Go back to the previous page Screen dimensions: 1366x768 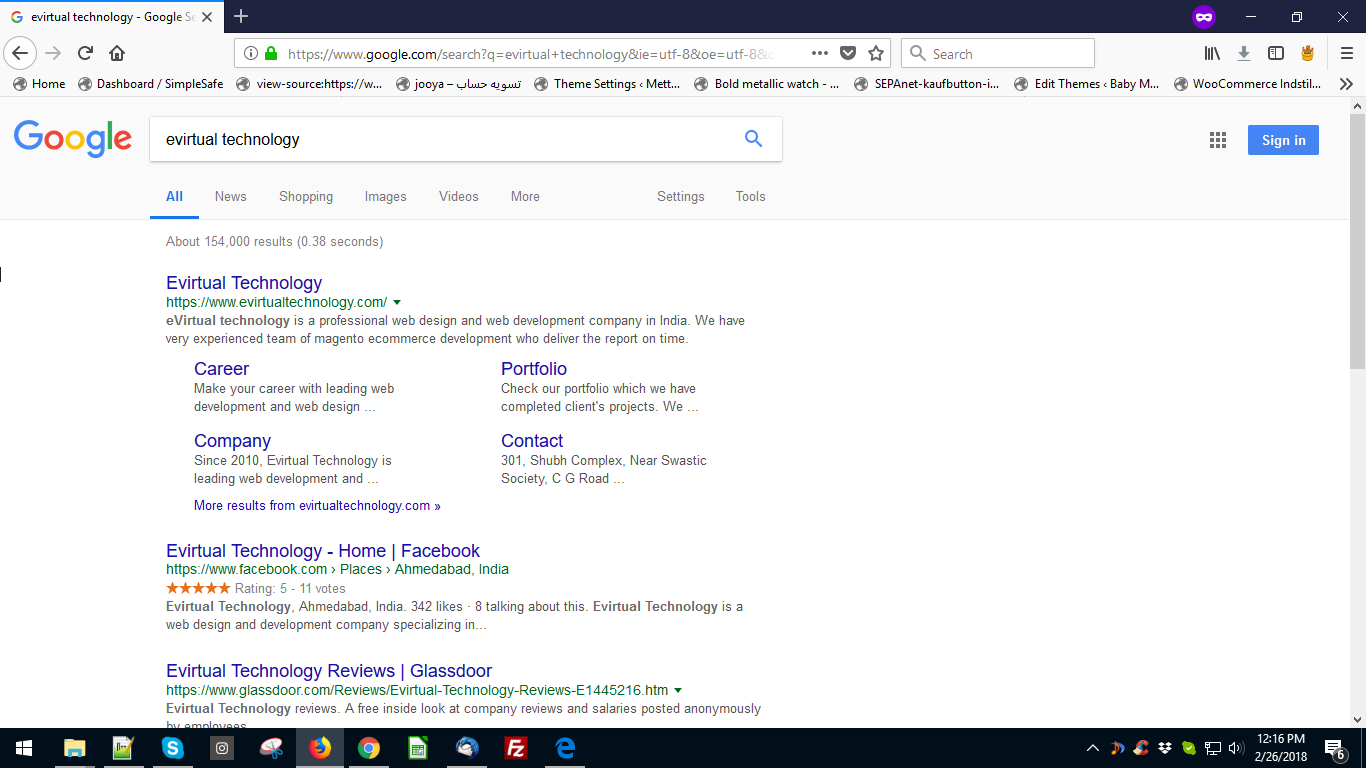click(20, 53)
